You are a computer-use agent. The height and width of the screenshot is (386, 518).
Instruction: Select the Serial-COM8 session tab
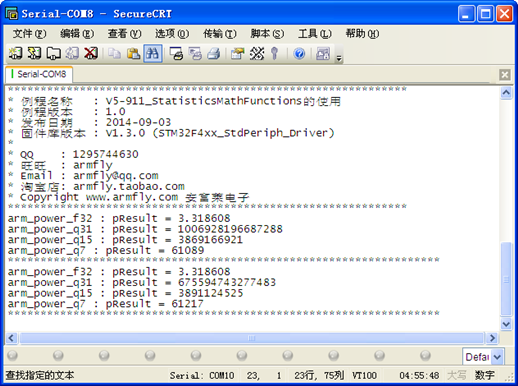tap(39, 74)
